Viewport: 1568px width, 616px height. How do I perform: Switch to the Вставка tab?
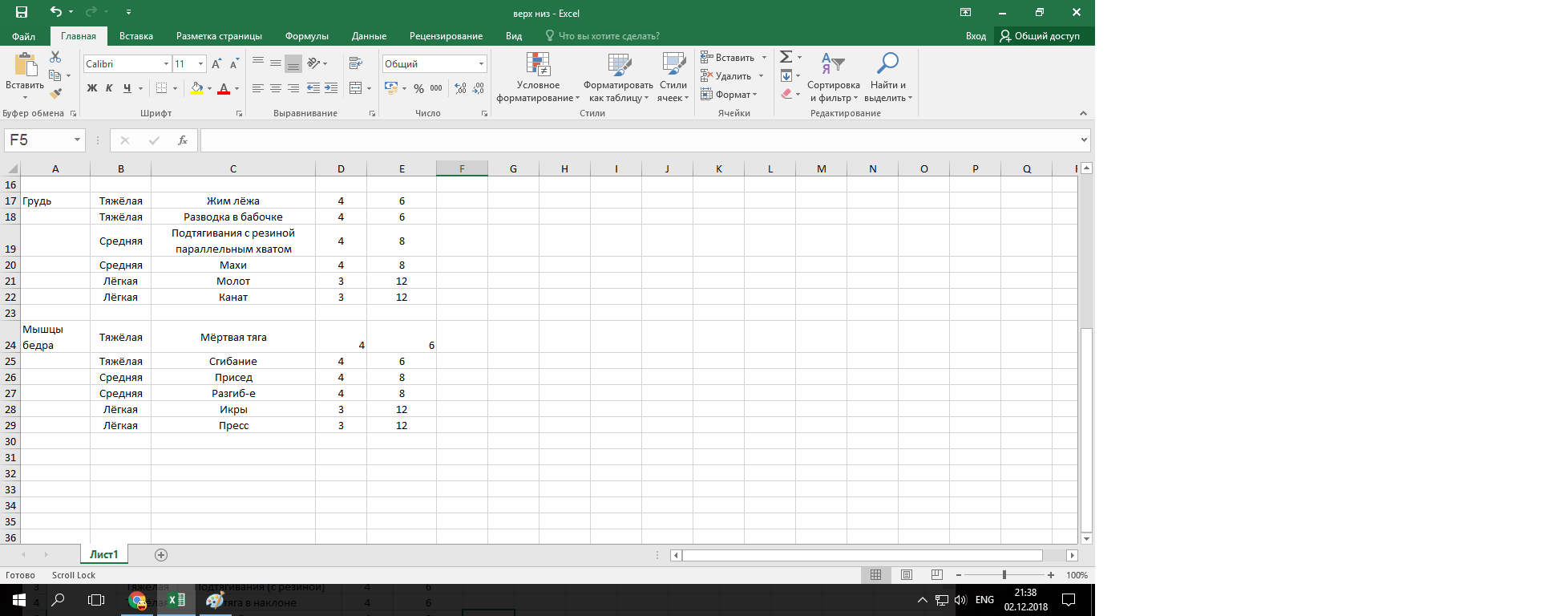pos(136,36)
